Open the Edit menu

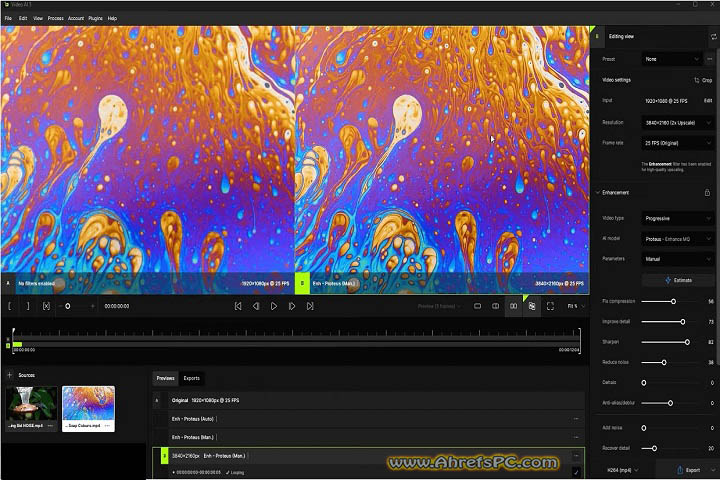[23, 18]
